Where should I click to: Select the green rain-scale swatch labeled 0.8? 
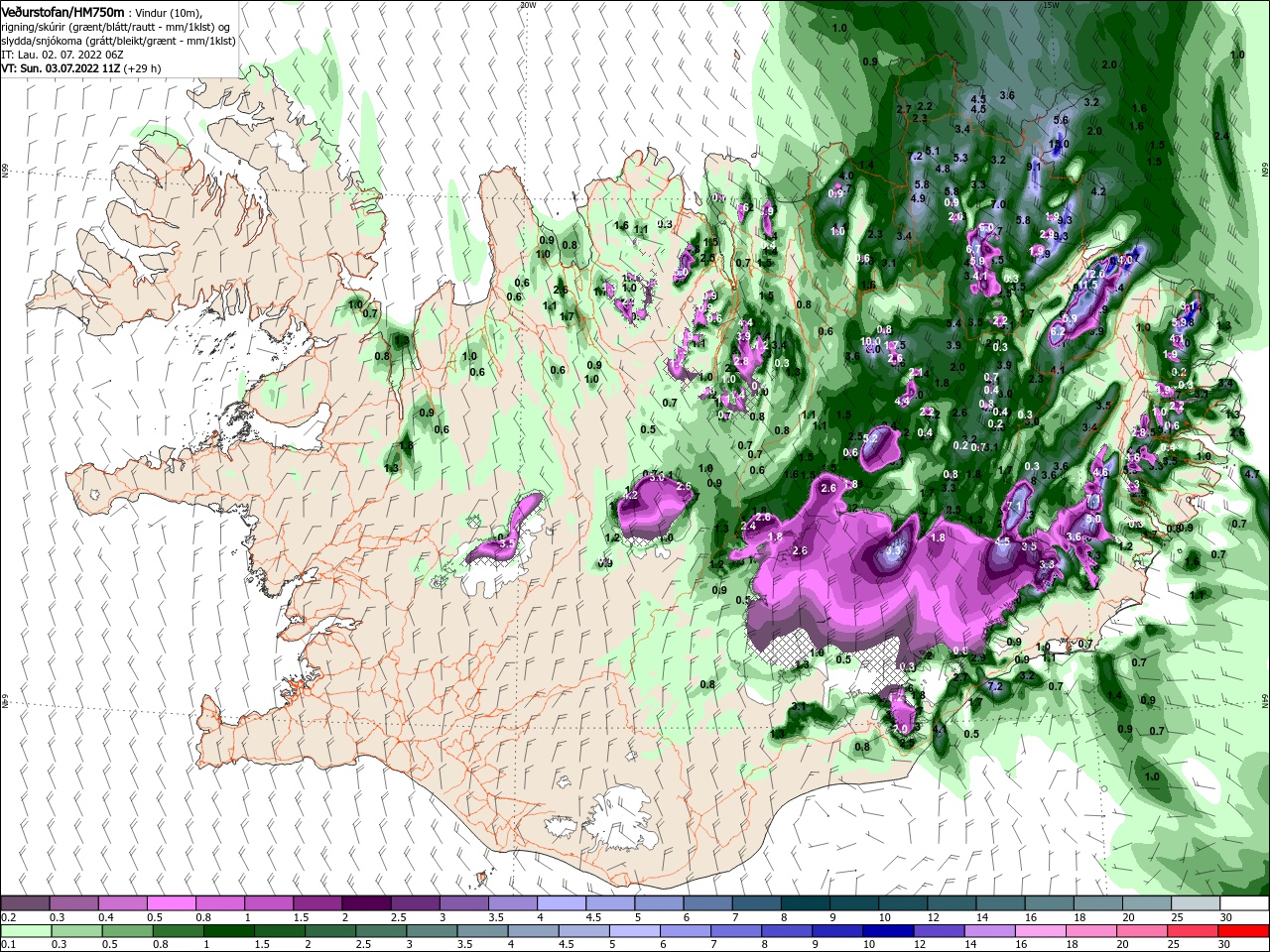(x=178, y=931)
